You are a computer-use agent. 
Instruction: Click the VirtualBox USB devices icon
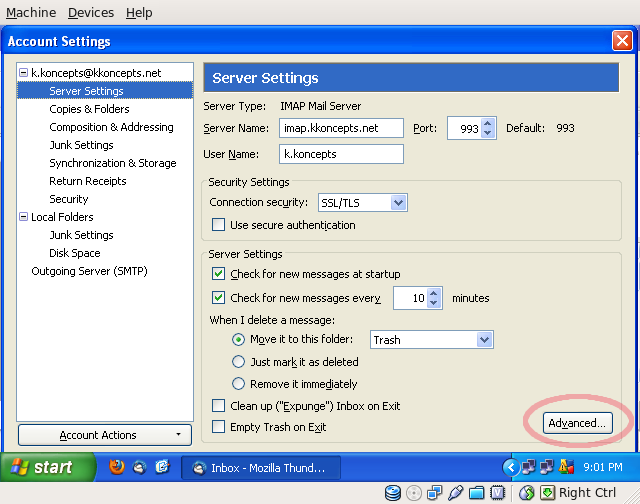(456, 493)
